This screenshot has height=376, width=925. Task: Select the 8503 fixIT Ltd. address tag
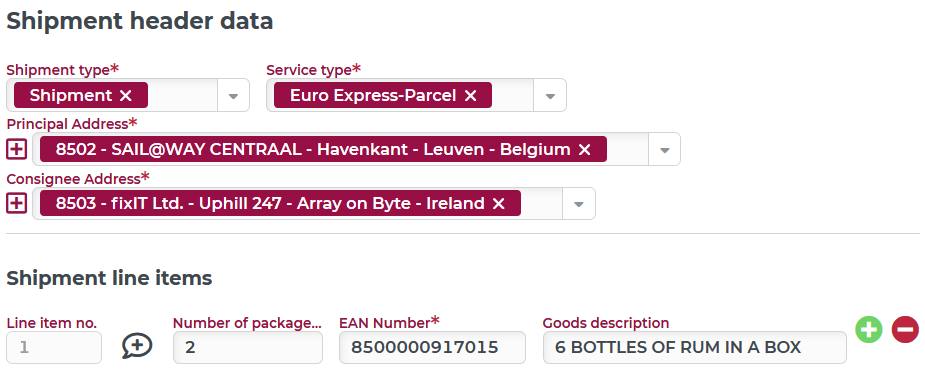270,204
